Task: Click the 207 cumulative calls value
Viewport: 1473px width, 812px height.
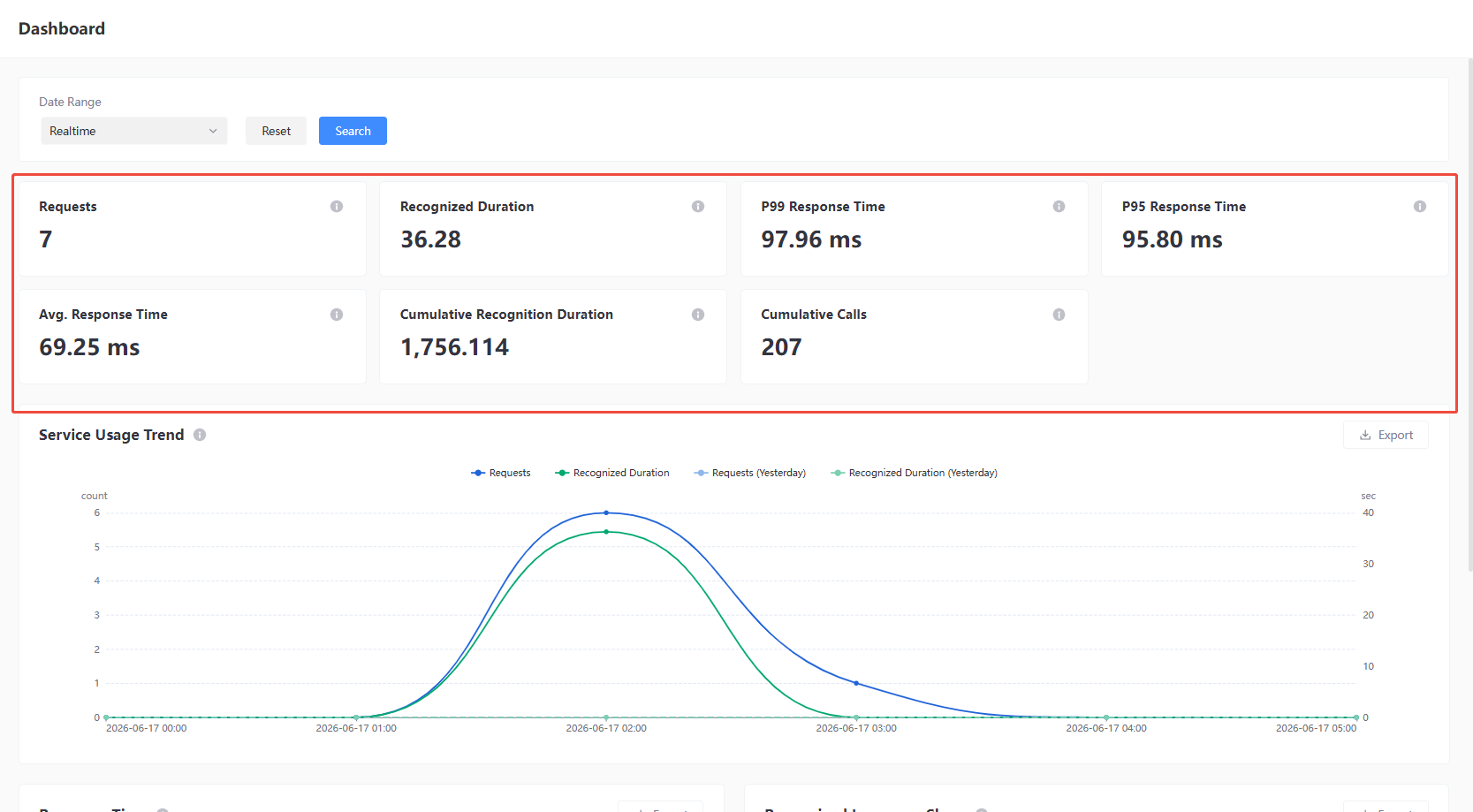Action: pyautogui.click(x=781, y=347)
